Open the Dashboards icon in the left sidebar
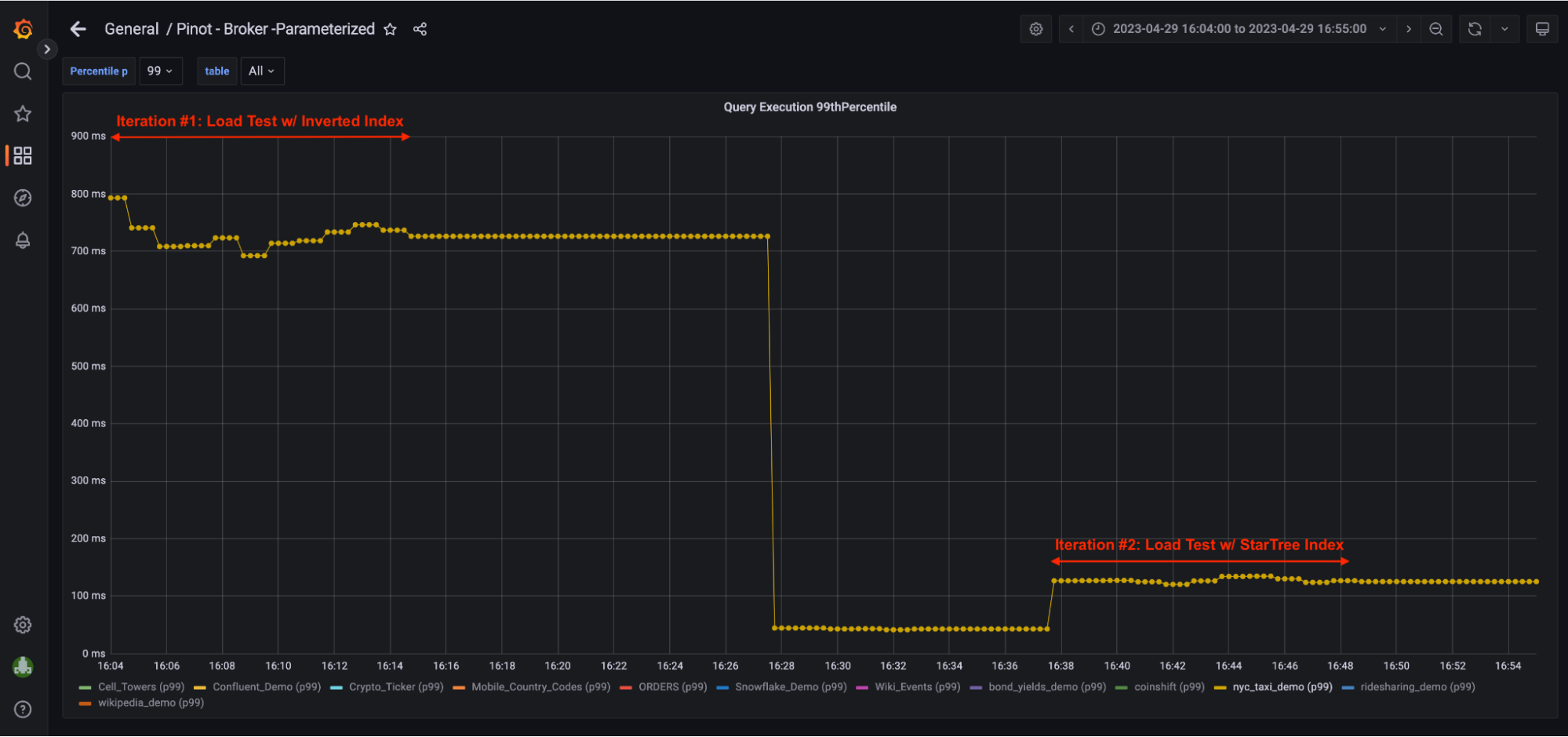This screenshot has height=737, width=1568. 22,155
